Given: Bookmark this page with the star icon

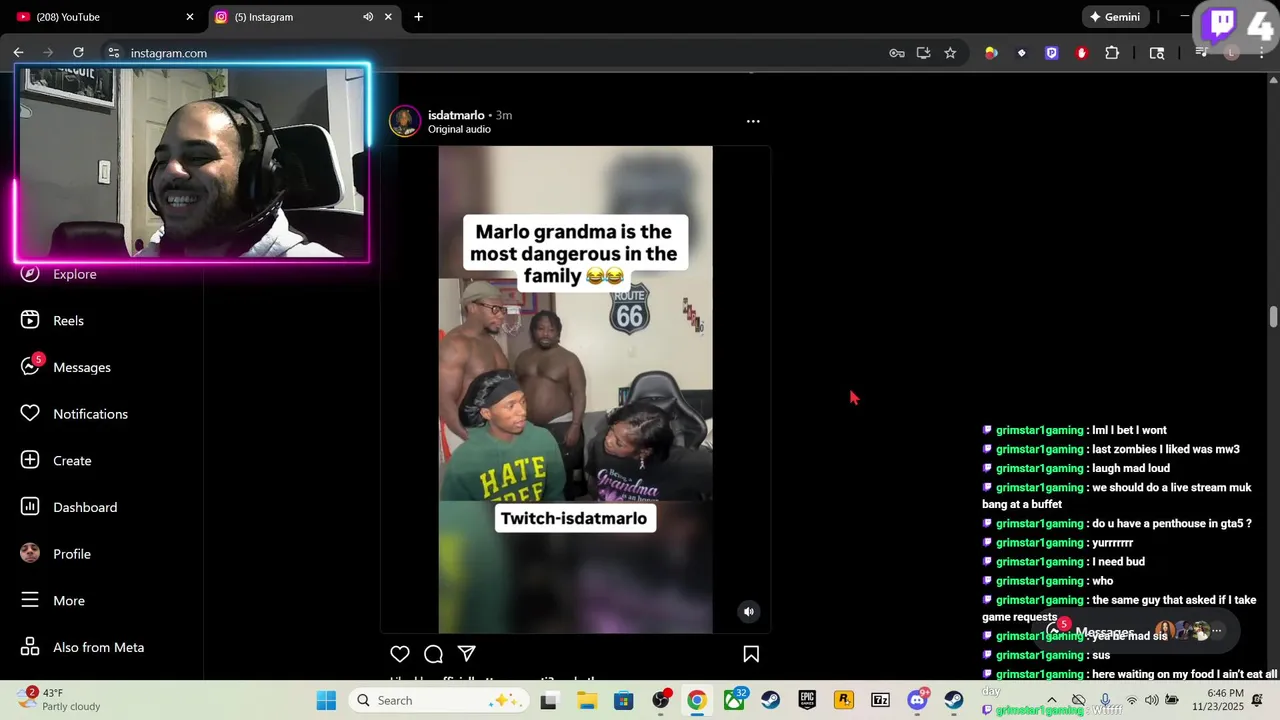Looking at the screenshot, I should (x=950, y=53).
